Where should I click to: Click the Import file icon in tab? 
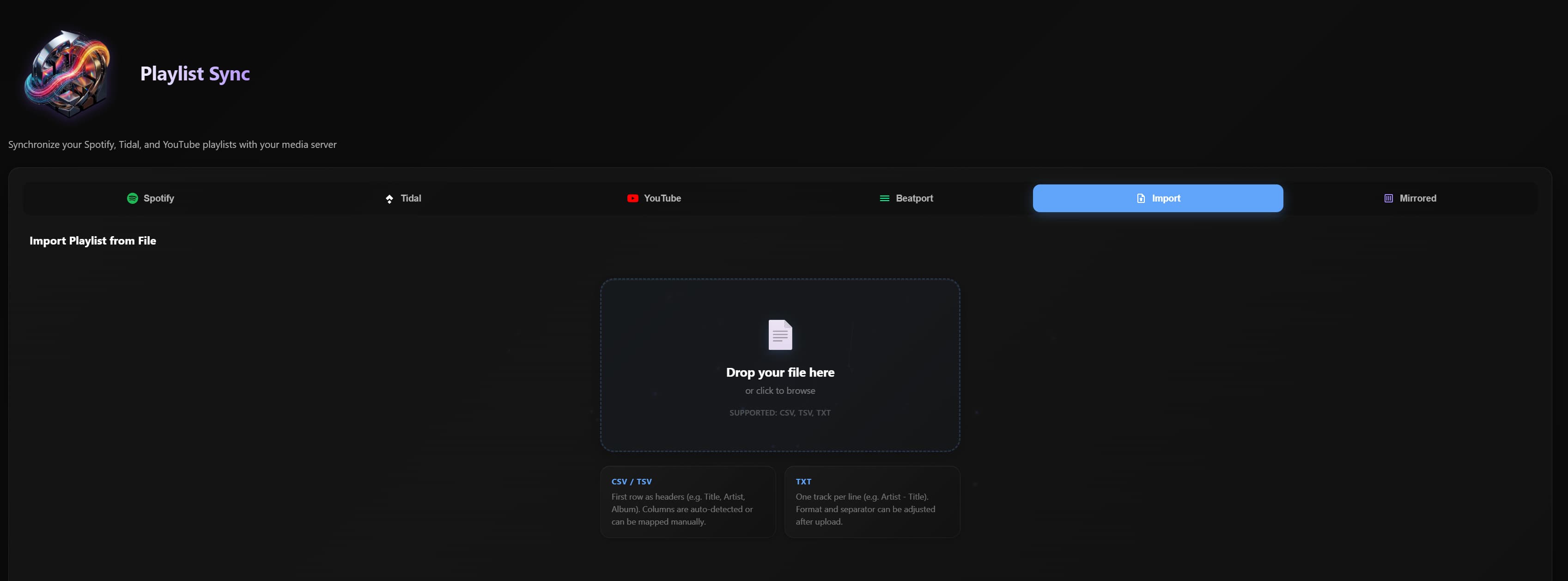tap(1141, 199)
